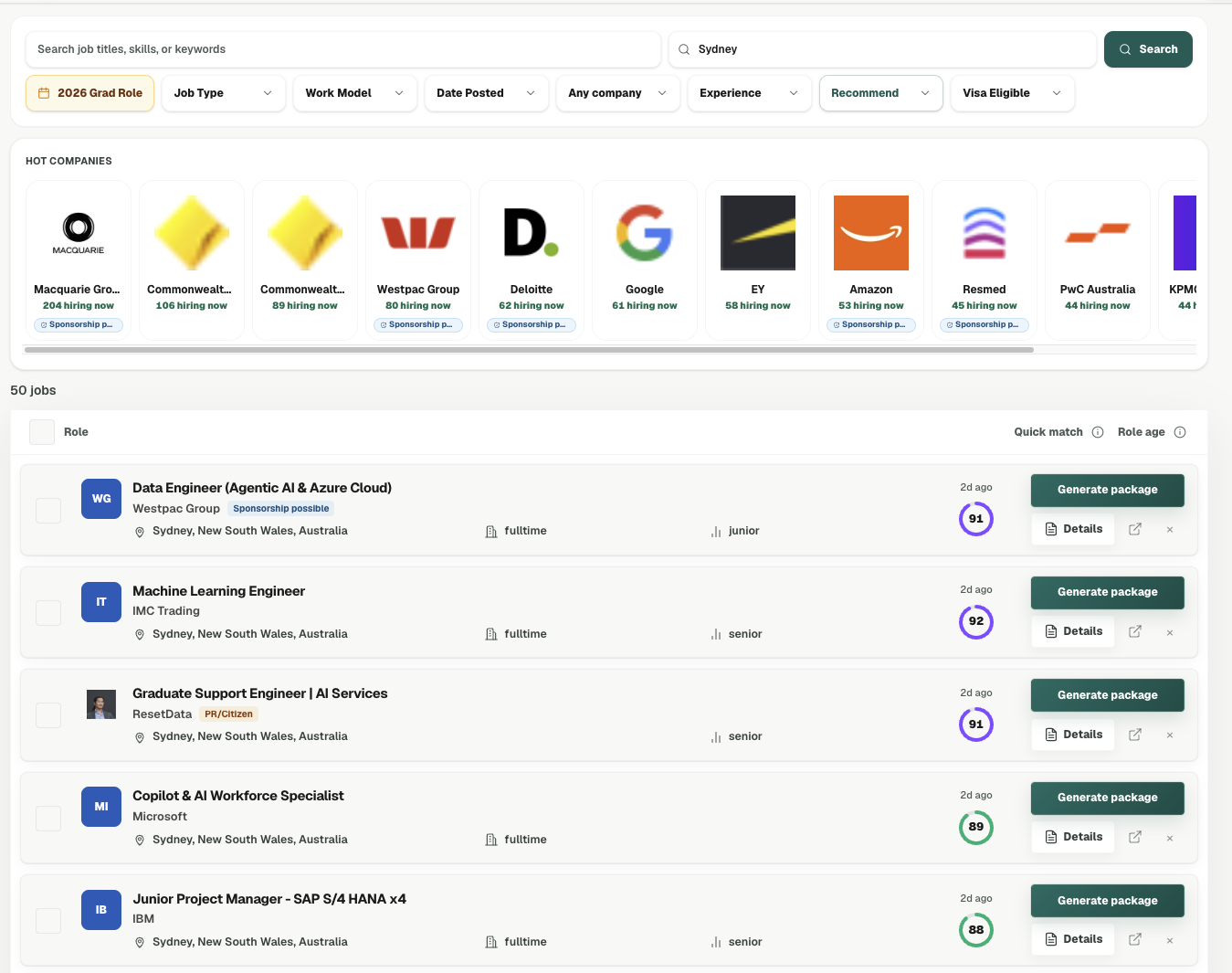Image resolution: width=1232 pixels, height=973 pixels.
Task: Click the PR/Citizen tag on ResetData job
Action: [229, 714]
